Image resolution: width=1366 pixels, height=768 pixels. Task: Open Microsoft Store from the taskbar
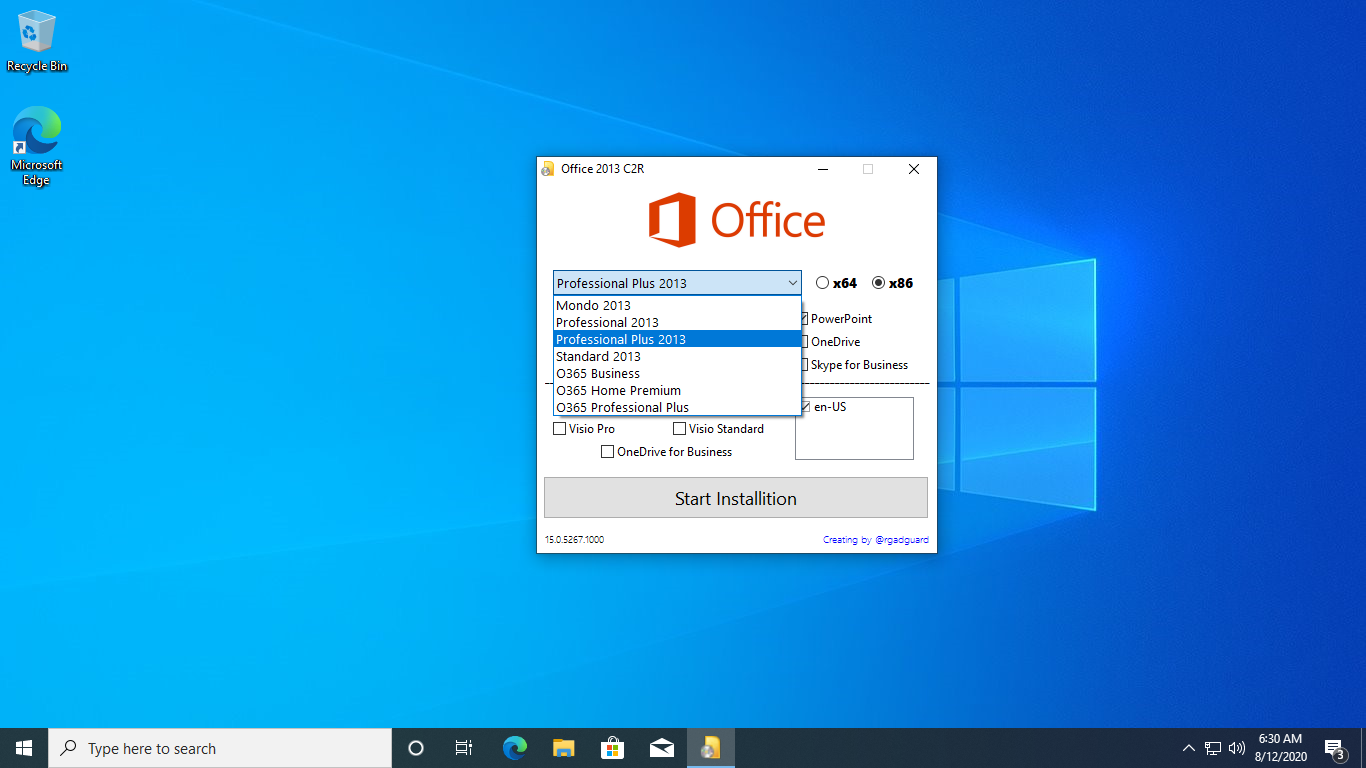(612, 748)
